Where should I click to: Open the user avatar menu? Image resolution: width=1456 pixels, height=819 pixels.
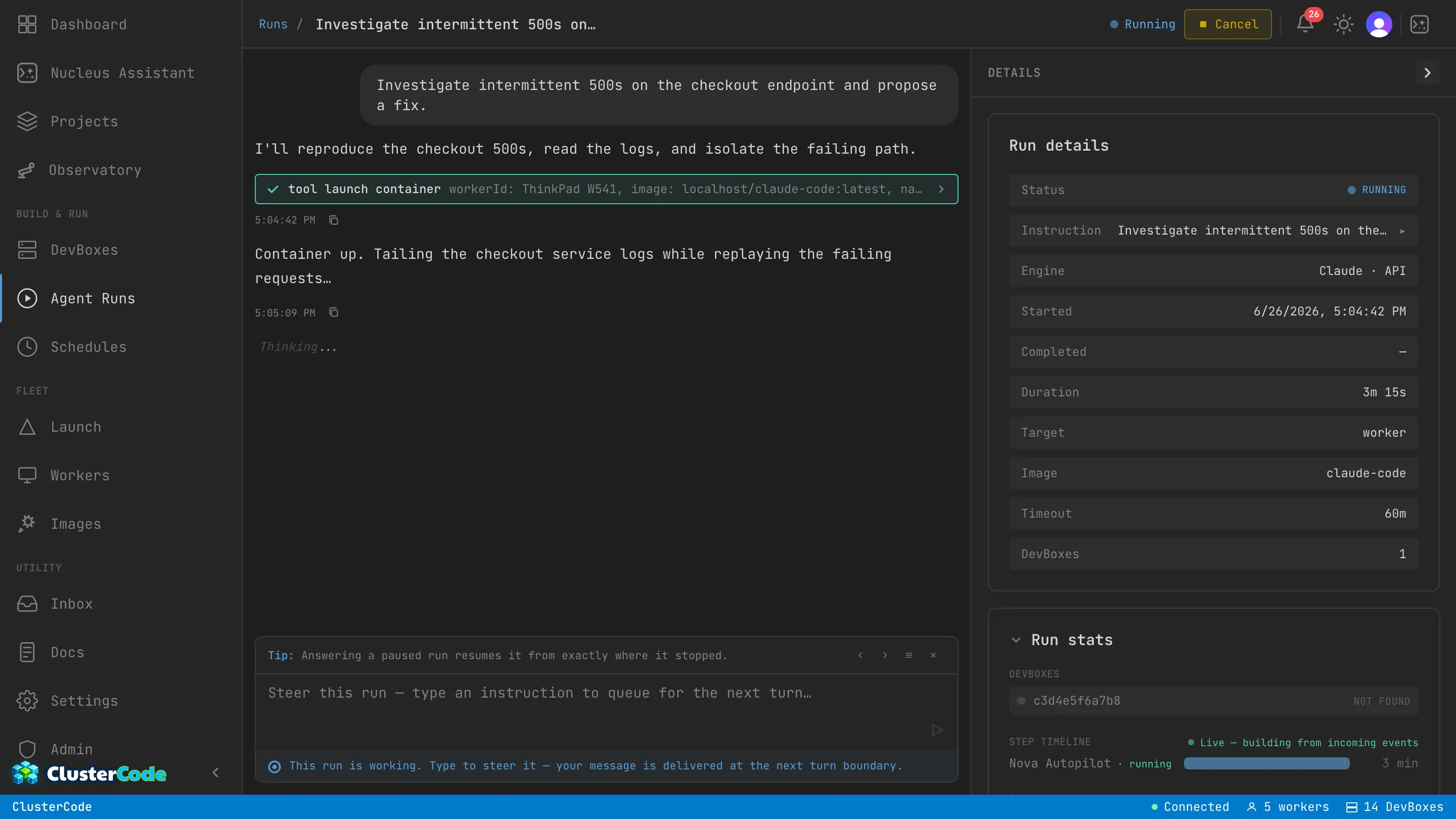pyautogui.click(x=1379, y=24)
